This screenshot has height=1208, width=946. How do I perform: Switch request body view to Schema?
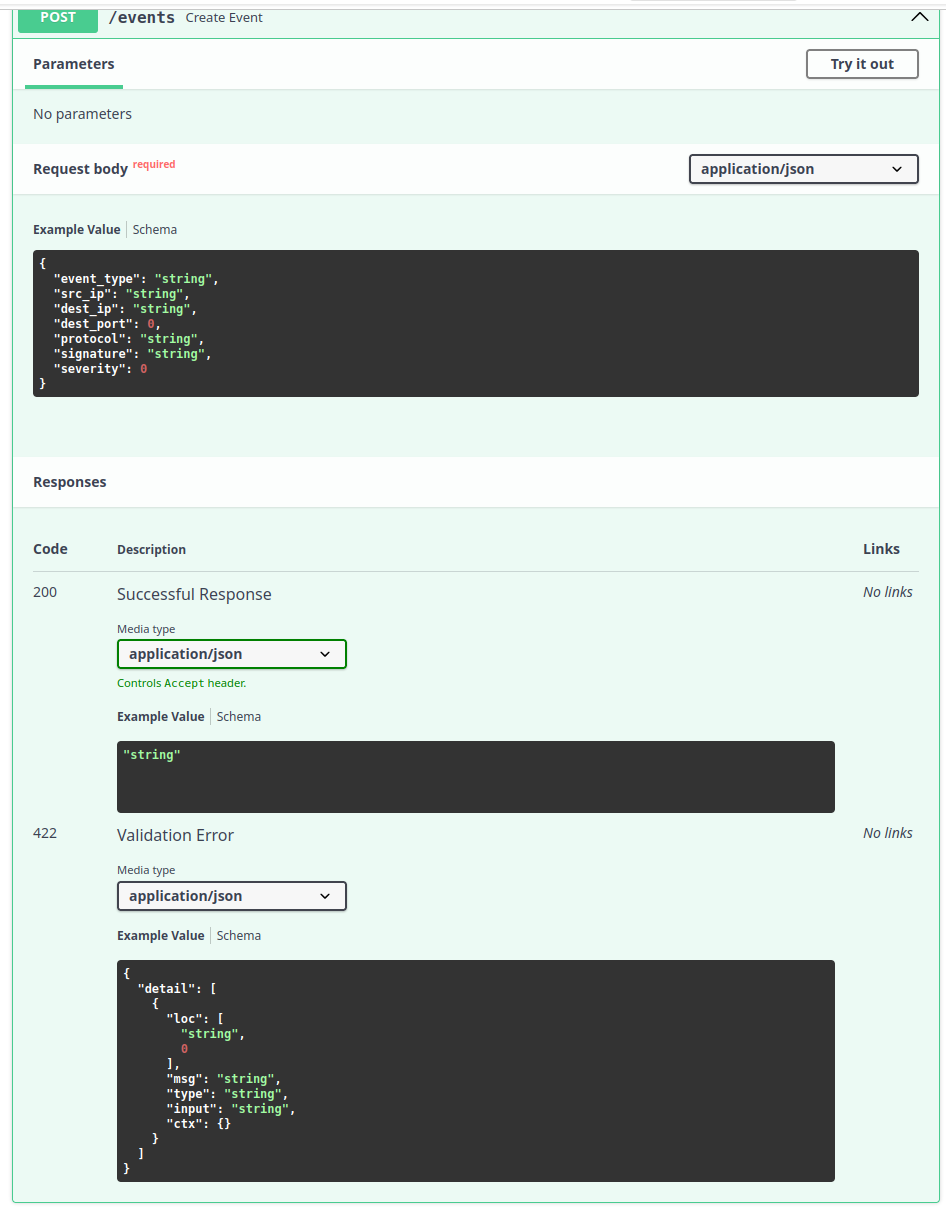155,230
